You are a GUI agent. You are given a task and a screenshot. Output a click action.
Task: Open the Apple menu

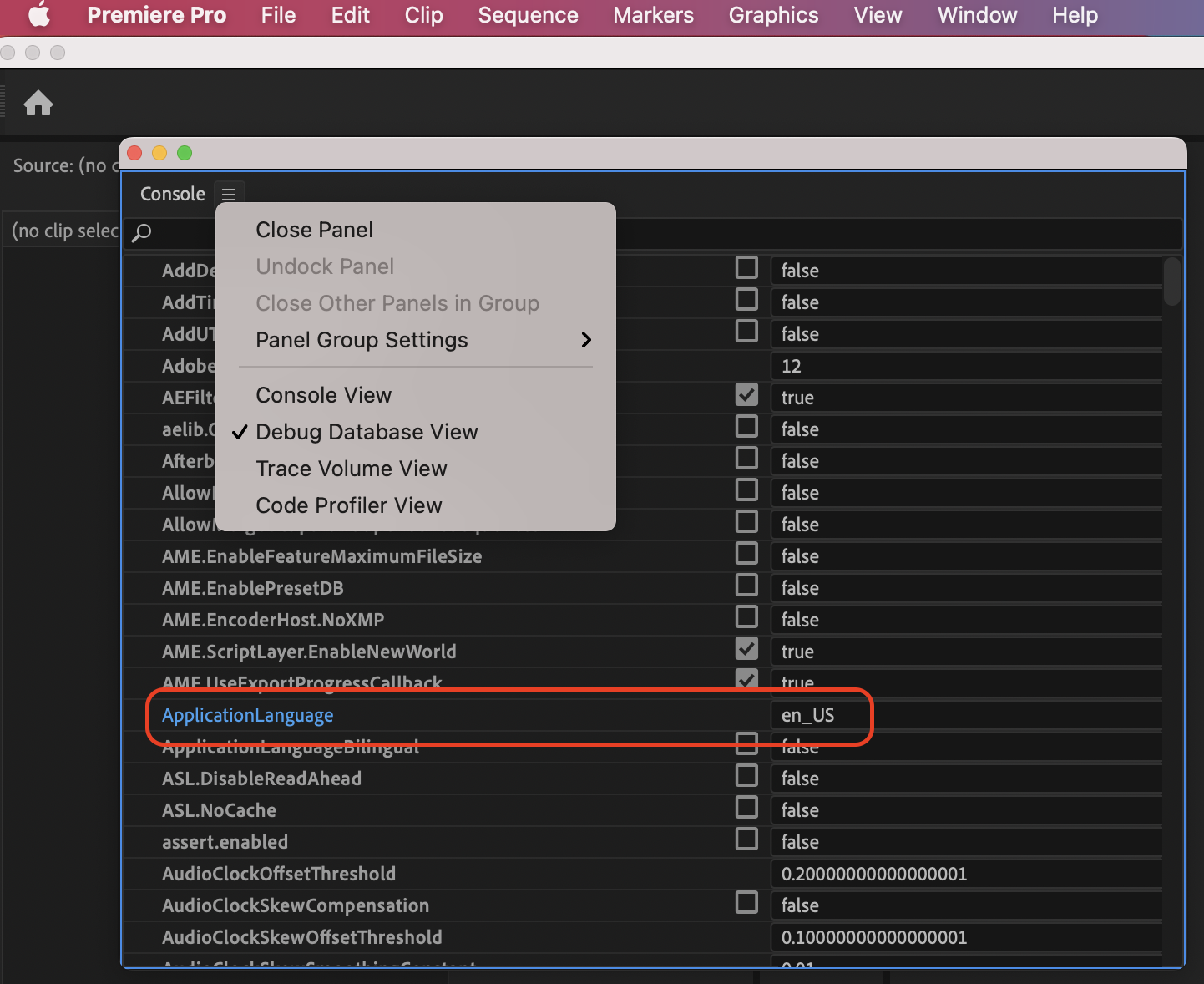(39, 15)
